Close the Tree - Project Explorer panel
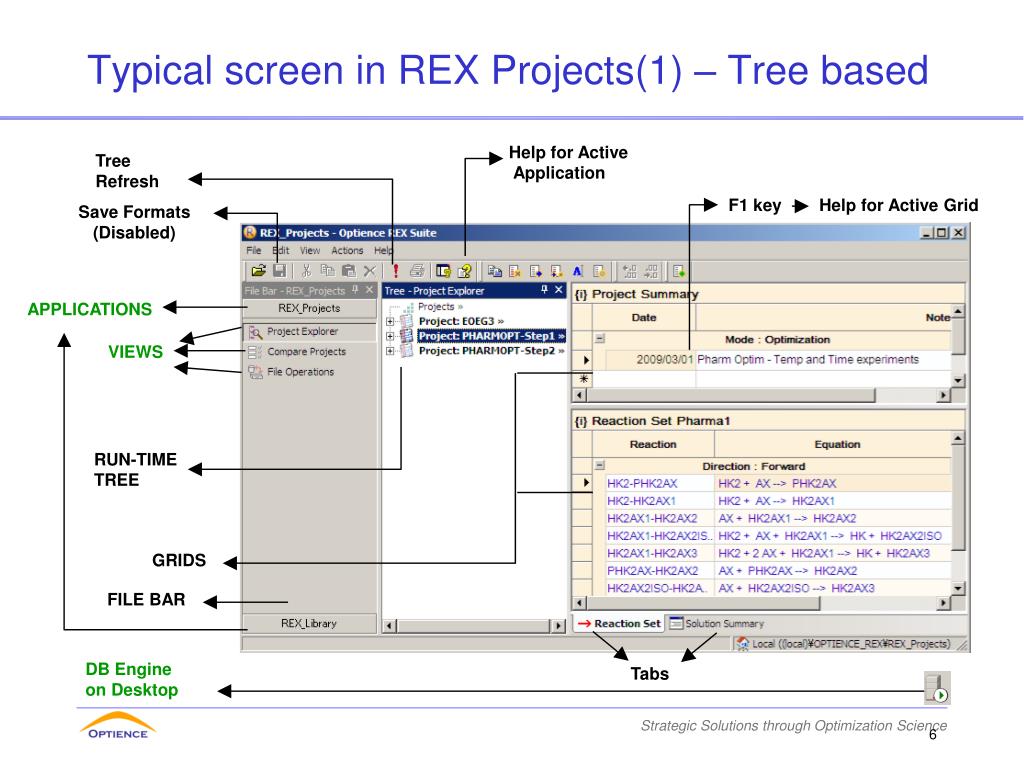 click(x=559, y=289)
